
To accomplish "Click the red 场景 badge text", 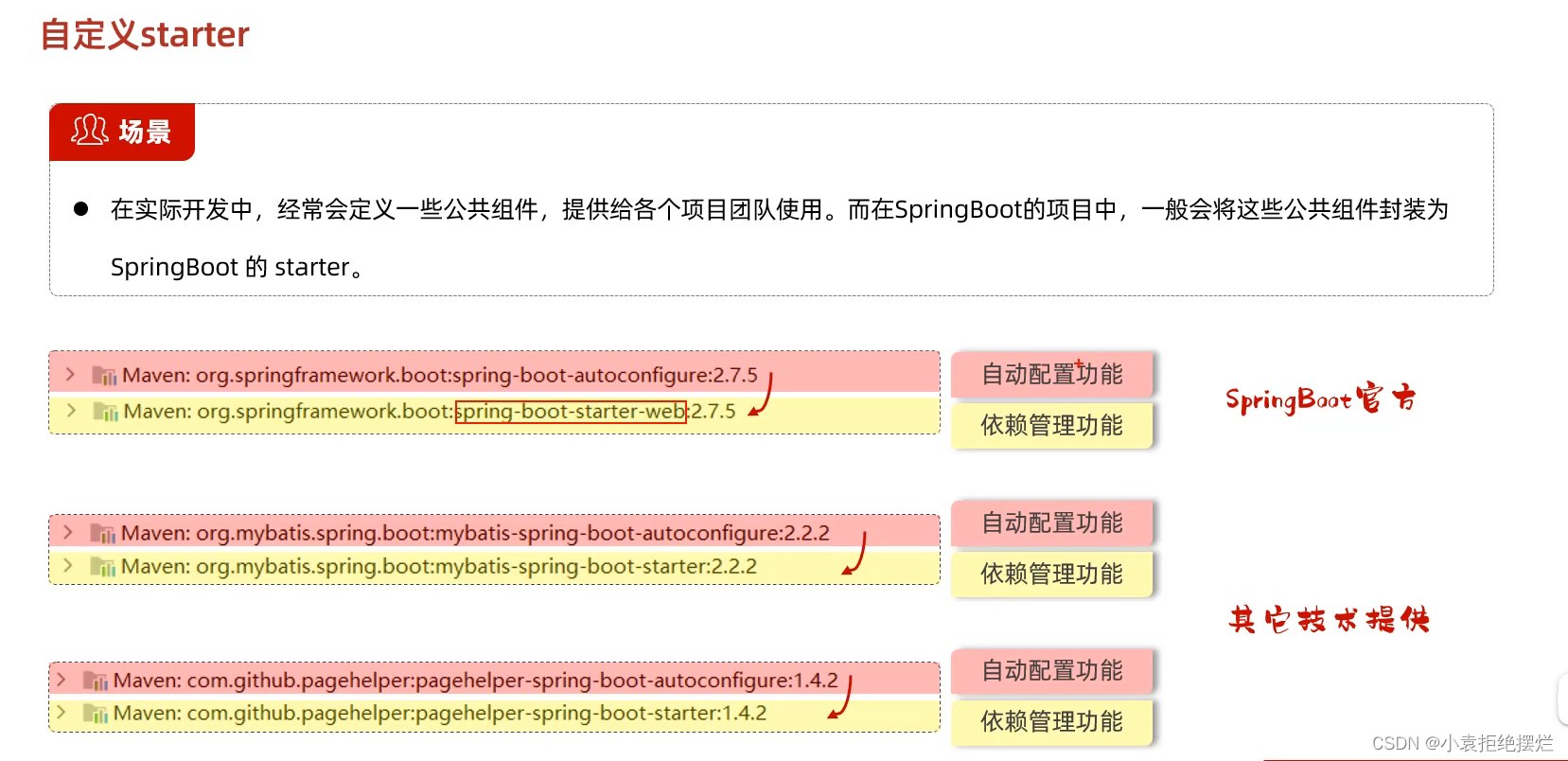I will pyautogui.click(x=145, y=132).
